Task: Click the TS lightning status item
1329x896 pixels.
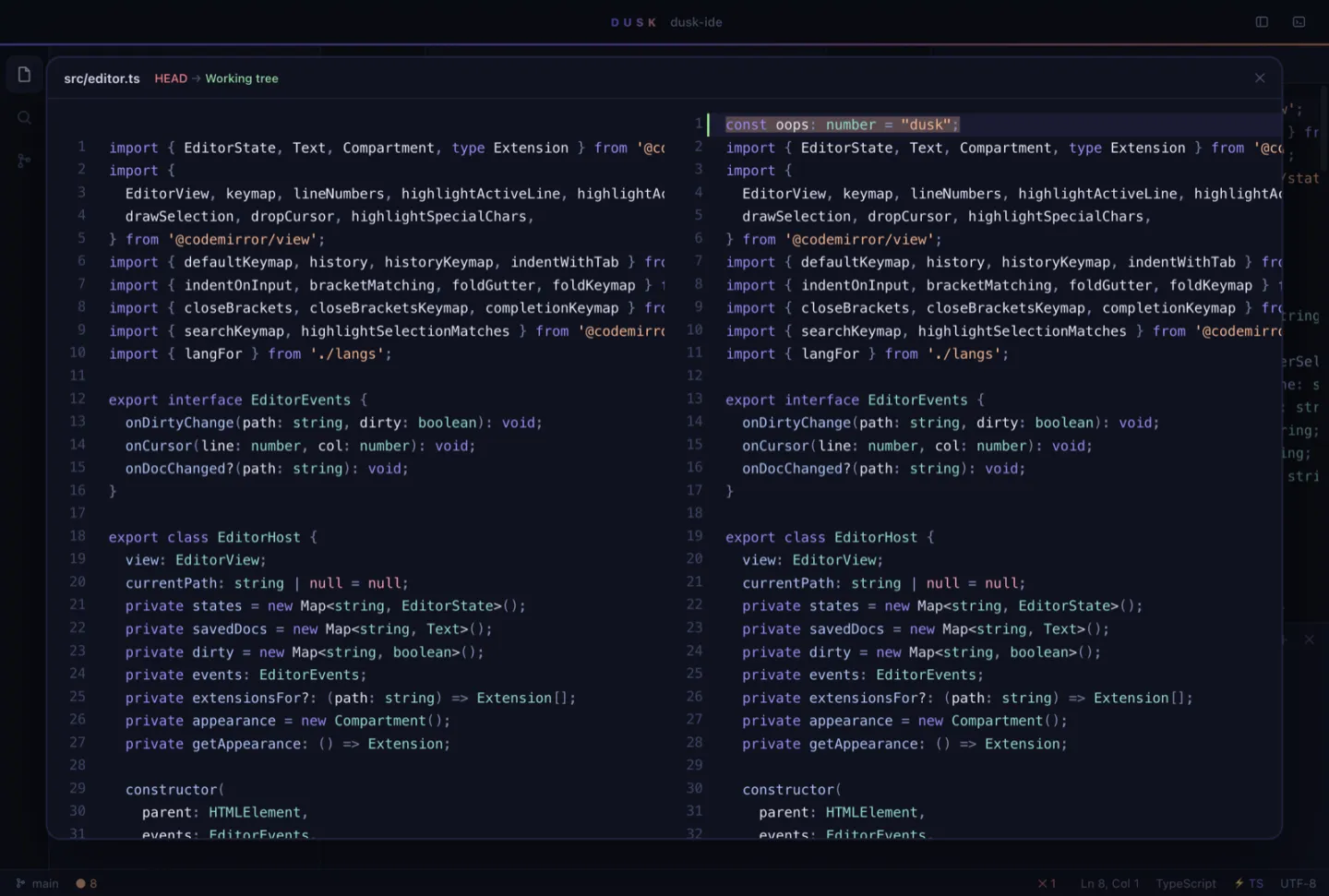Action: (x=1249, y=883)
